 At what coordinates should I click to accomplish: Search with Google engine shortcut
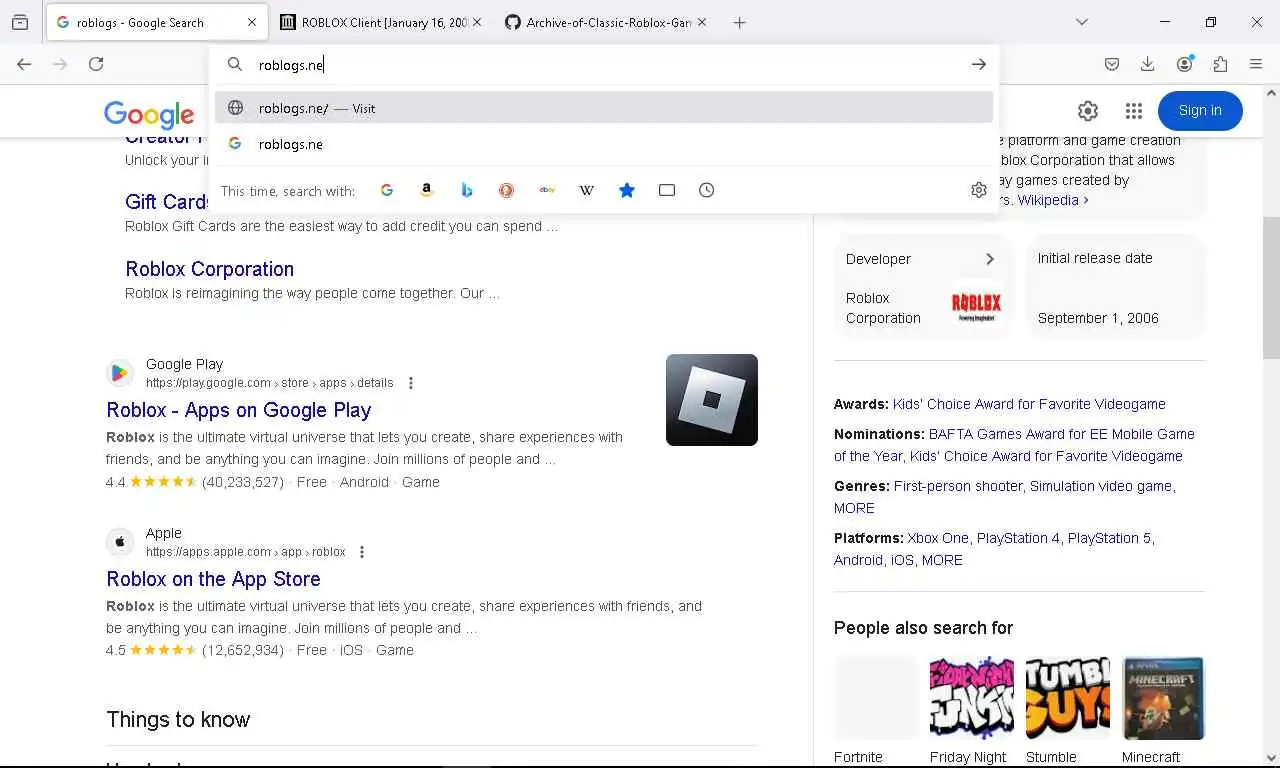387,190
